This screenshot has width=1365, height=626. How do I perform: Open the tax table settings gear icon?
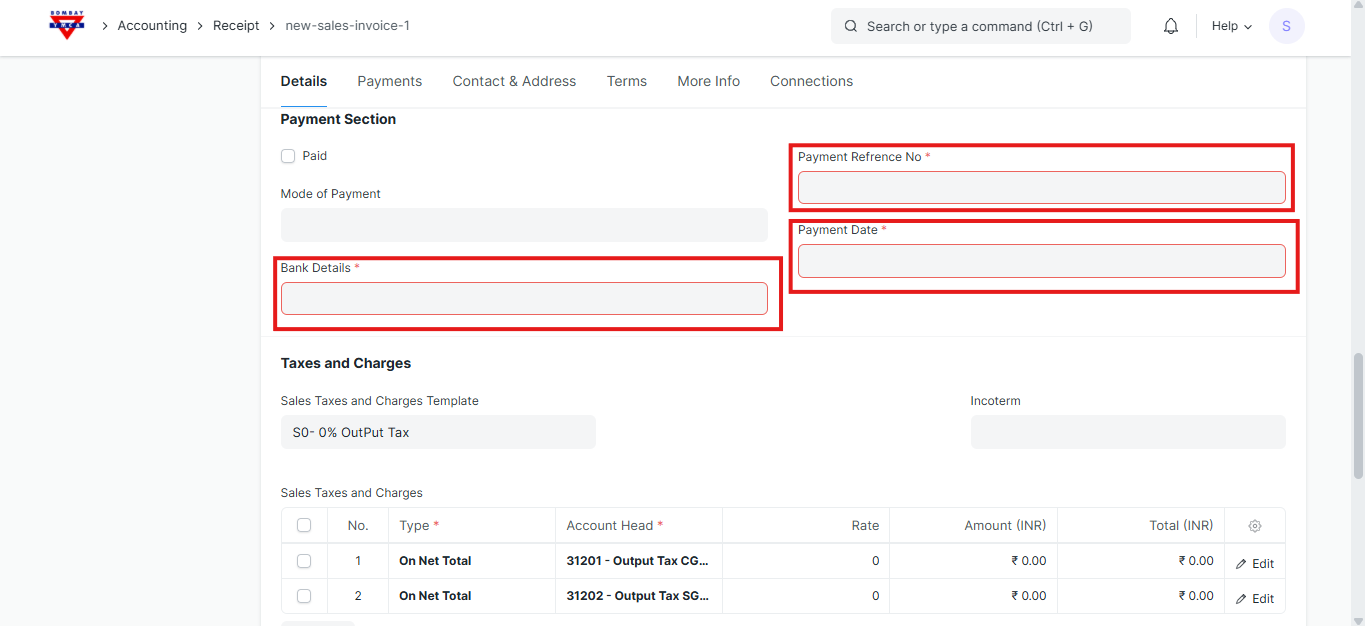tap(1255, 526)
